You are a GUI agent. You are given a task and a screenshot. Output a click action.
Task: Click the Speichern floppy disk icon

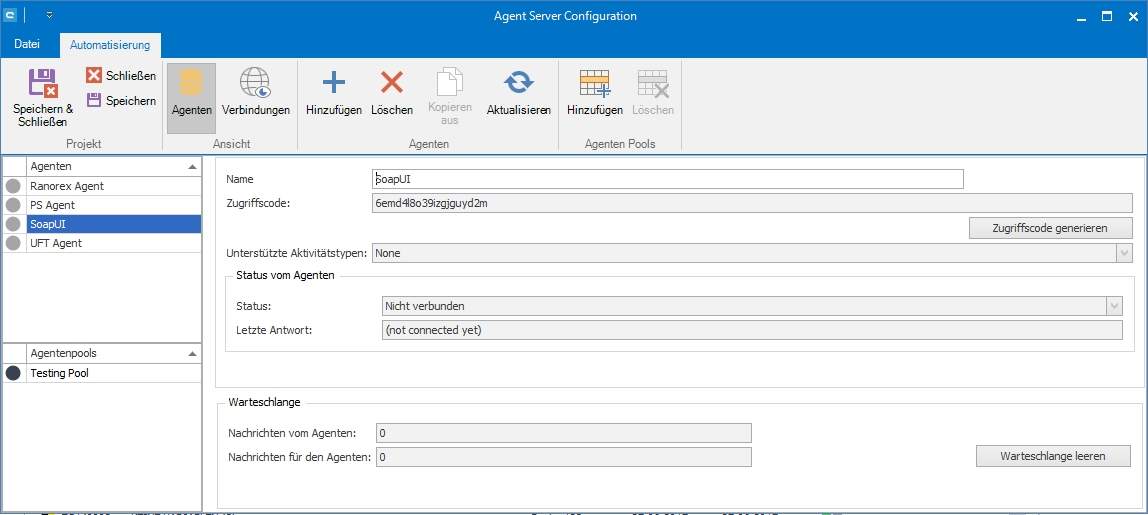point(94,100)
